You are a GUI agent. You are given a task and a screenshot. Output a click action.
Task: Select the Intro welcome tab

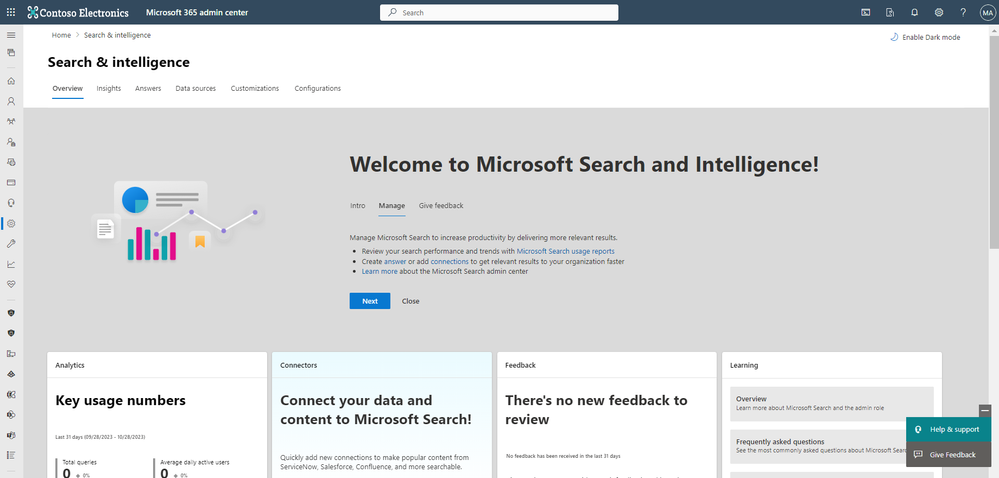pyautogui.click(x=358, y=206)
